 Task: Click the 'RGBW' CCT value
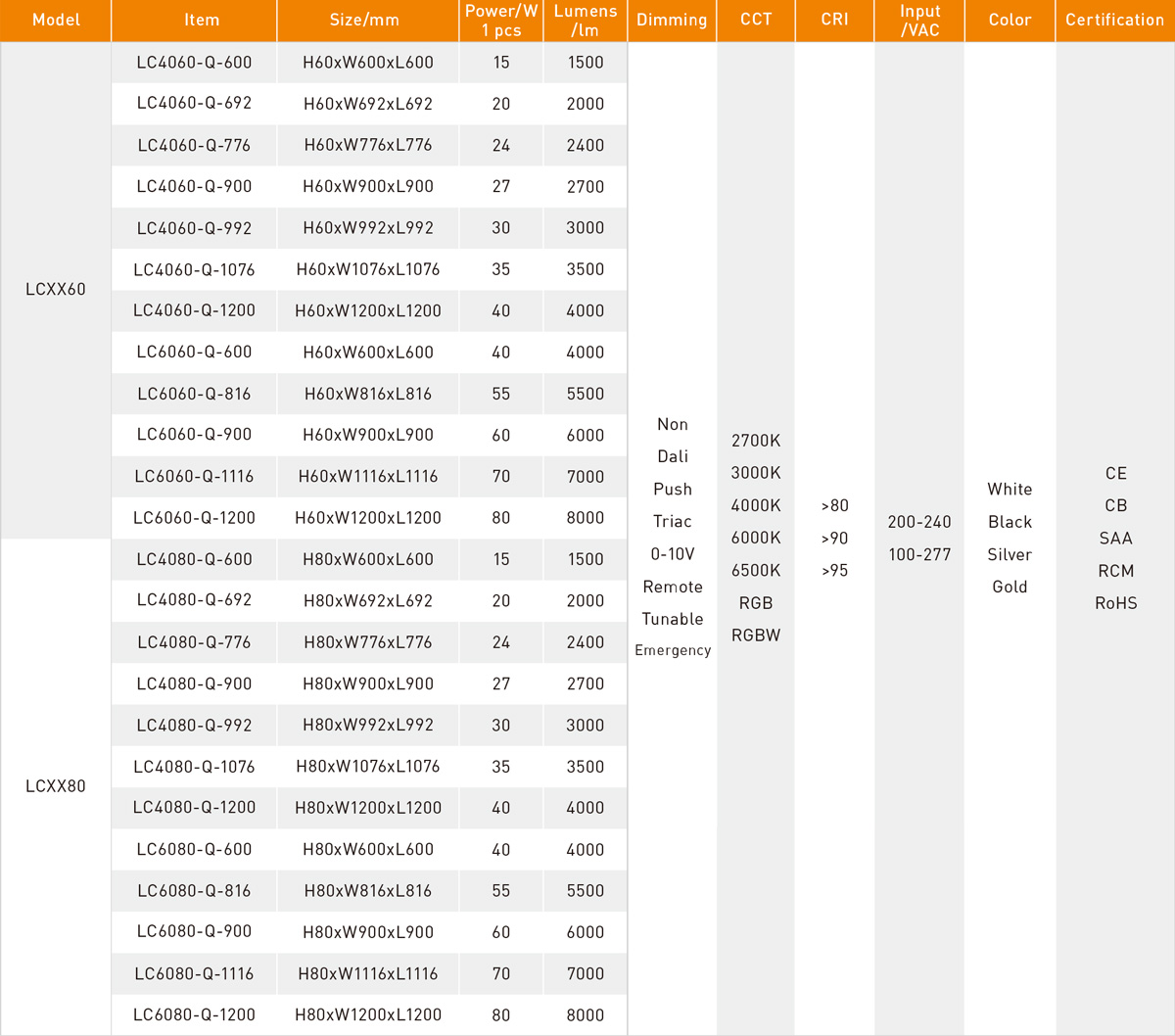[x=756, y=636]
